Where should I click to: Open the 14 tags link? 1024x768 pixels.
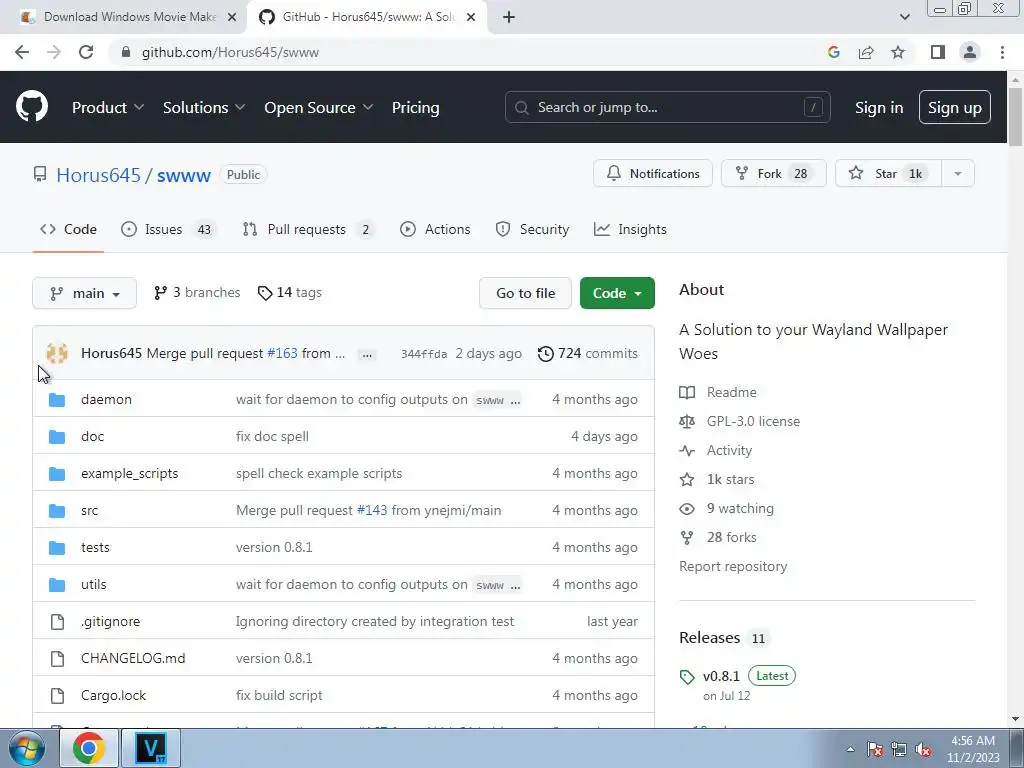pyautogui.click(x=289, y=293)
